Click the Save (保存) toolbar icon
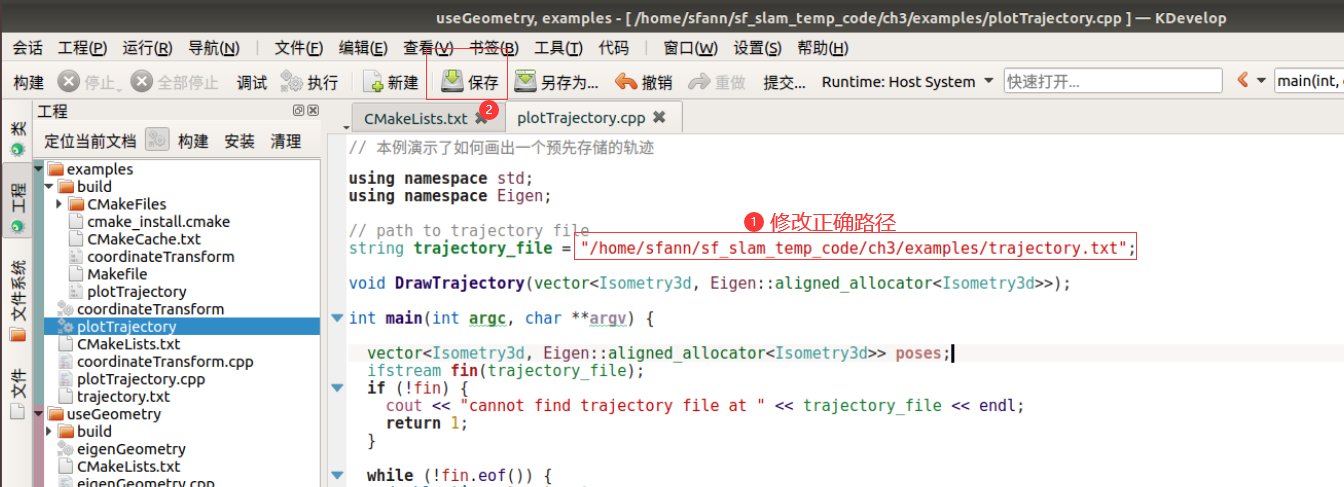This screenshot has width=1344, height=487. coord(452,81)
